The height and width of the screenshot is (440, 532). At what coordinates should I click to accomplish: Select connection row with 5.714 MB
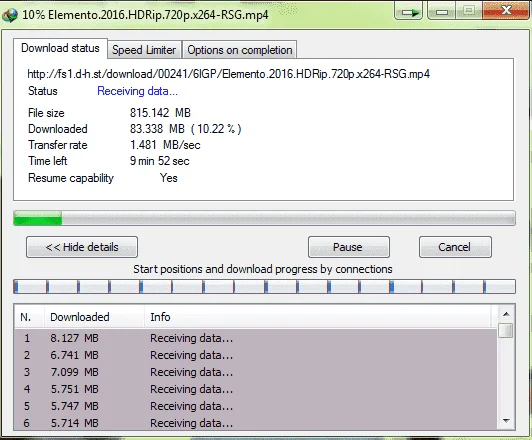point(256,423)
